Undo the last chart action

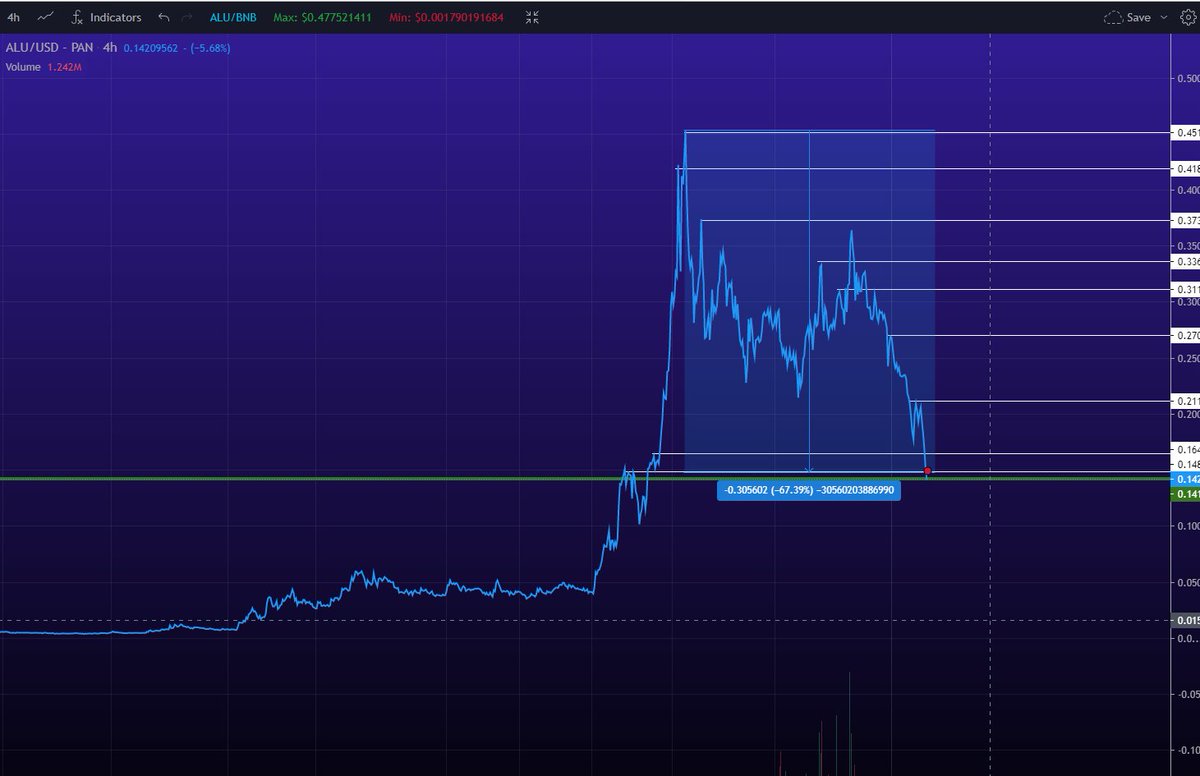(164, 17)
